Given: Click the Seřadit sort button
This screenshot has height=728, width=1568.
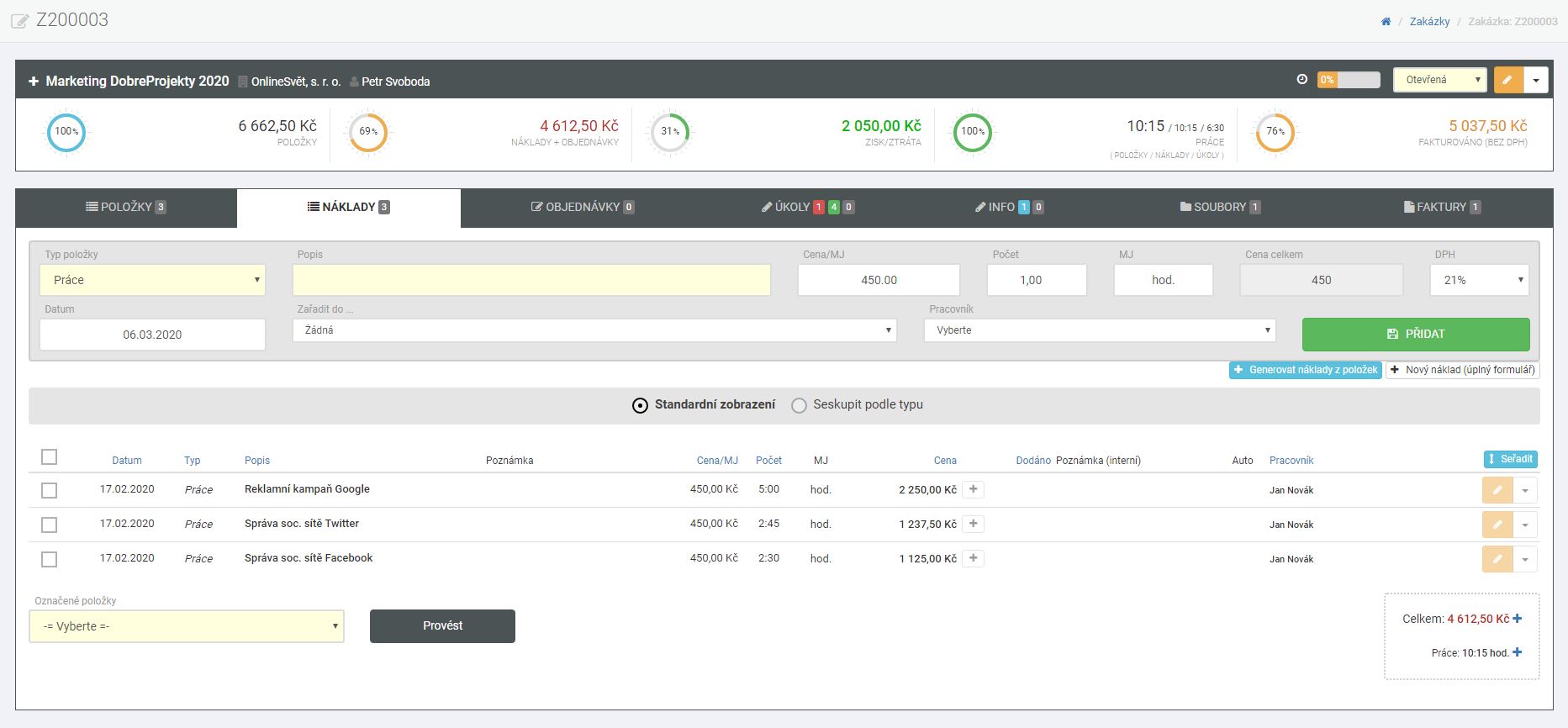Looking at the screenshot, I should 1511,459.
